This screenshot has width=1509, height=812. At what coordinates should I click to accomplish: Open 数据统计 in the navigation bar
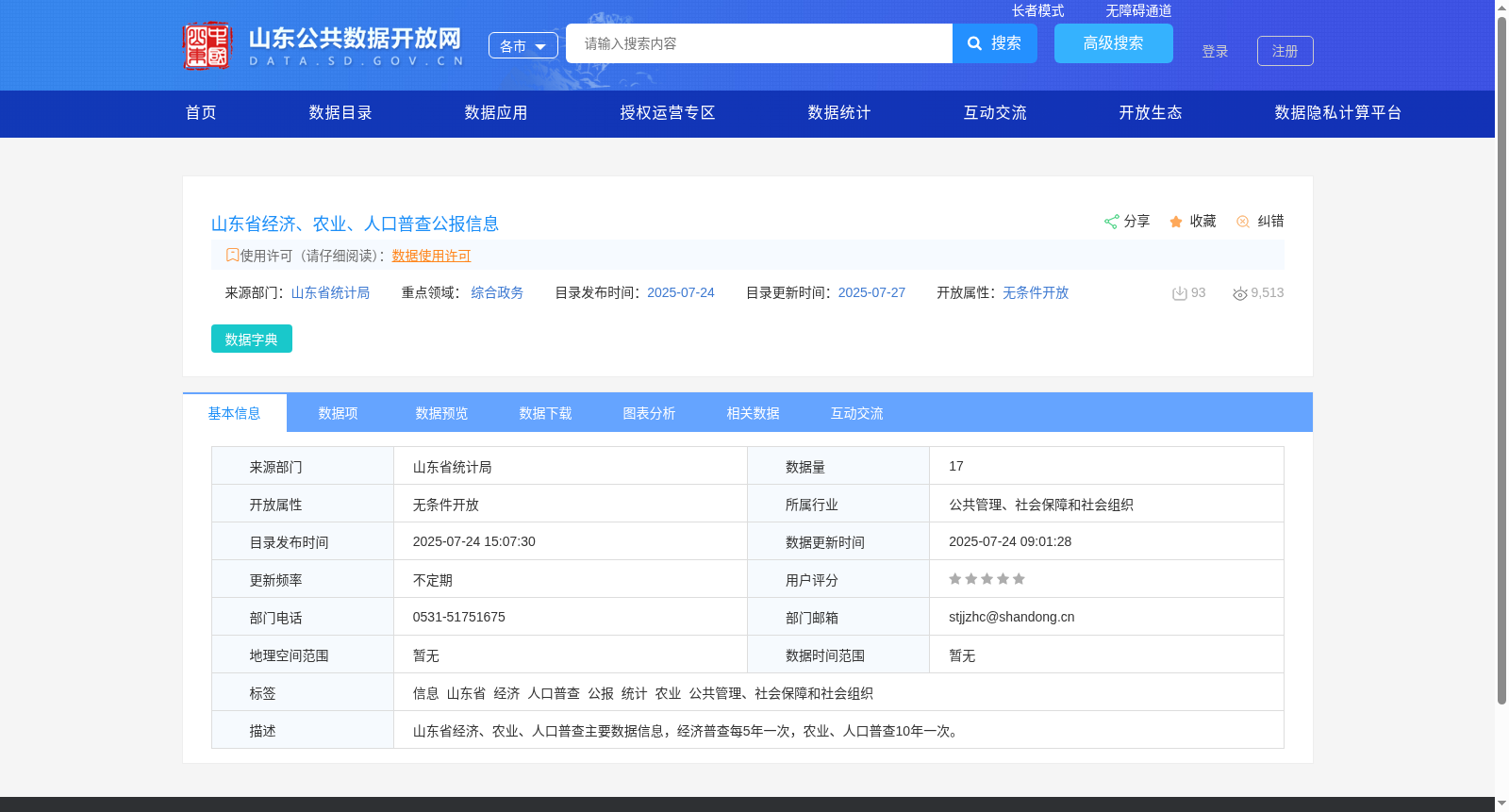tap(839, 113)
